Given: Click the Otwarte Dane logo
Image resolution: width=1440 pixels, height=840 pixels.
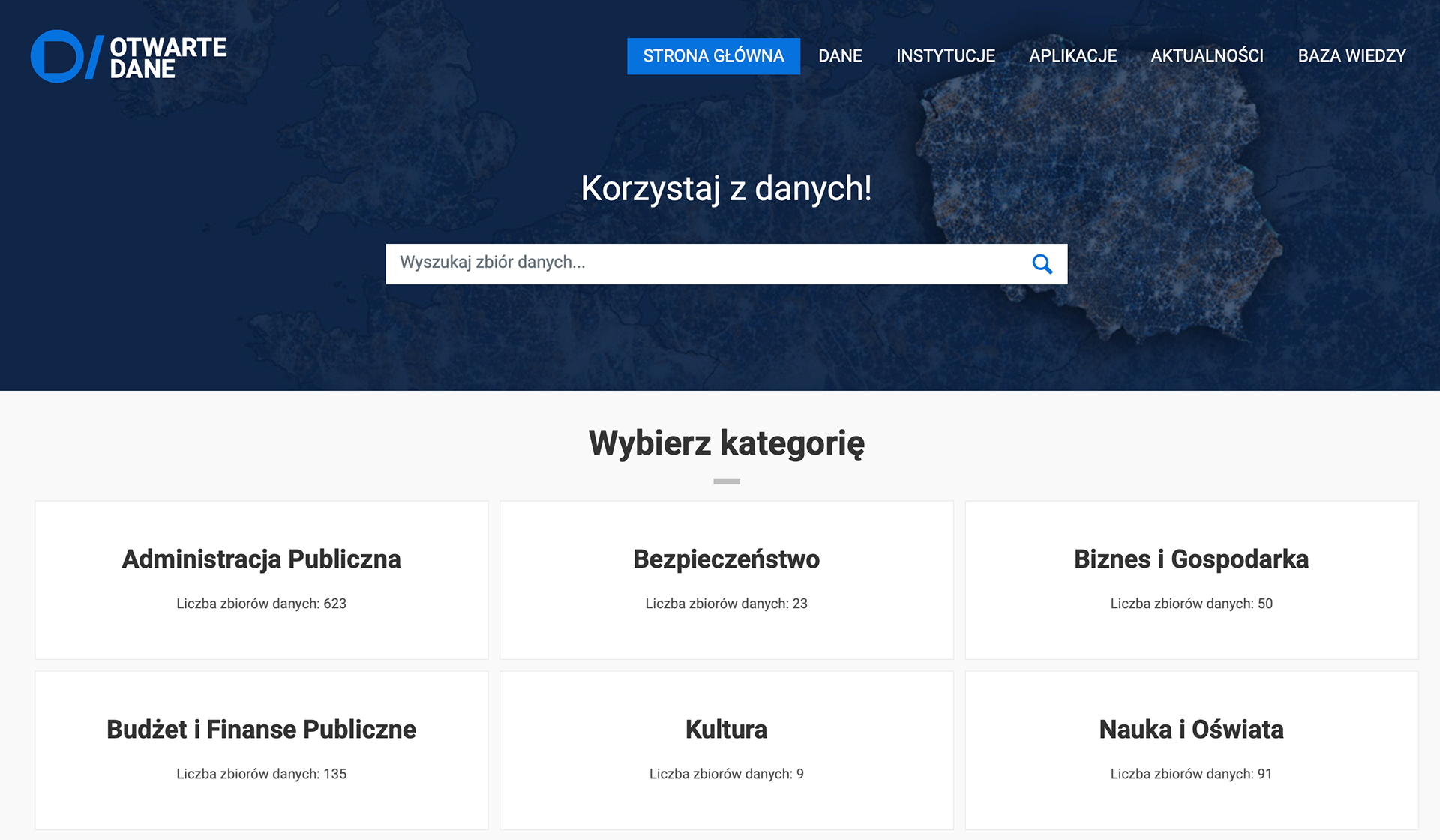Looking at the screenshot, I should click(x=129, y=57).
